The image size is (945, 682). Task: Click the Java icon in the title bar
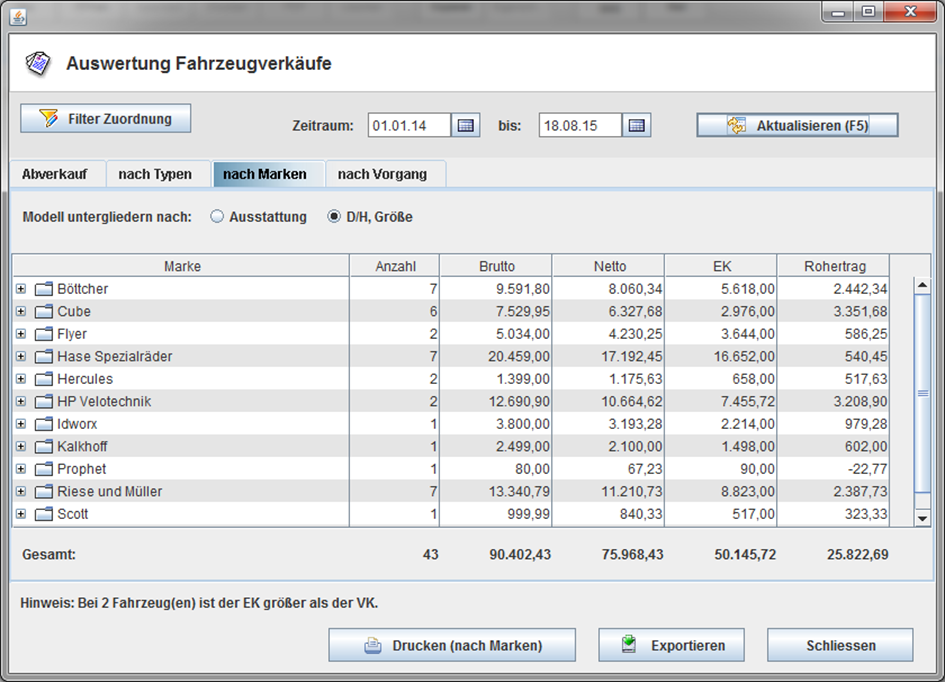(18, 17)
